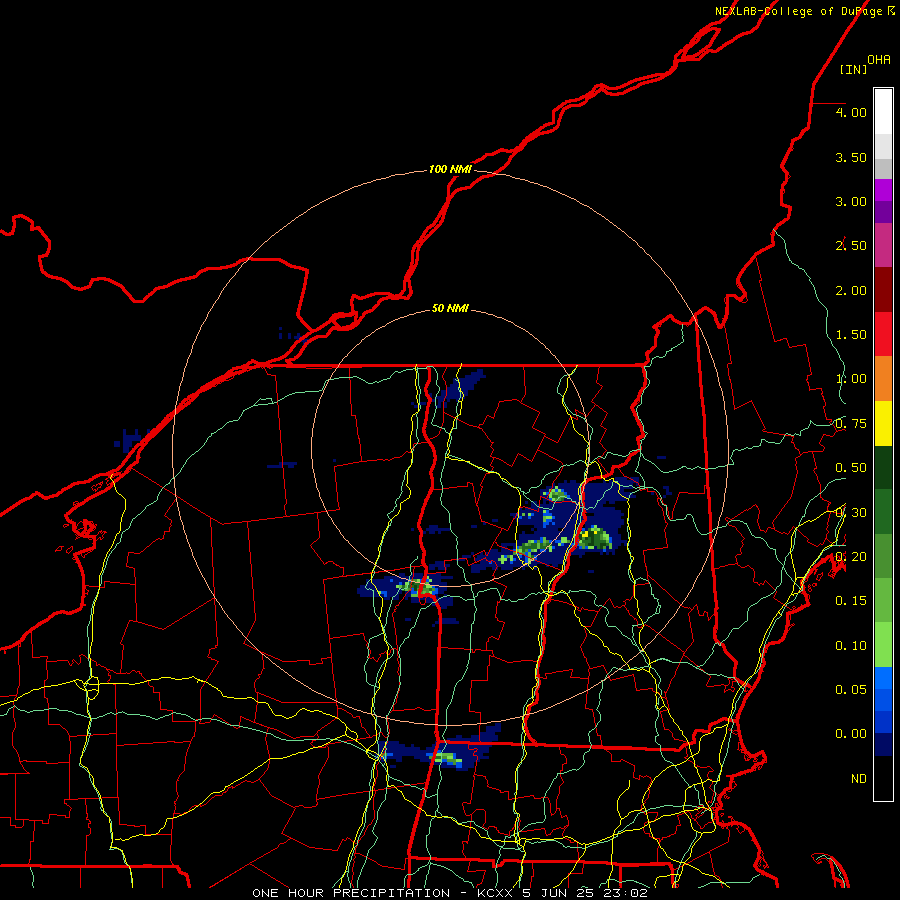This screenshot has height=900, width=900.
Task: Click the bright red legend swatch near 1.50
Action: pyautogui.click(x=883, y=334)
